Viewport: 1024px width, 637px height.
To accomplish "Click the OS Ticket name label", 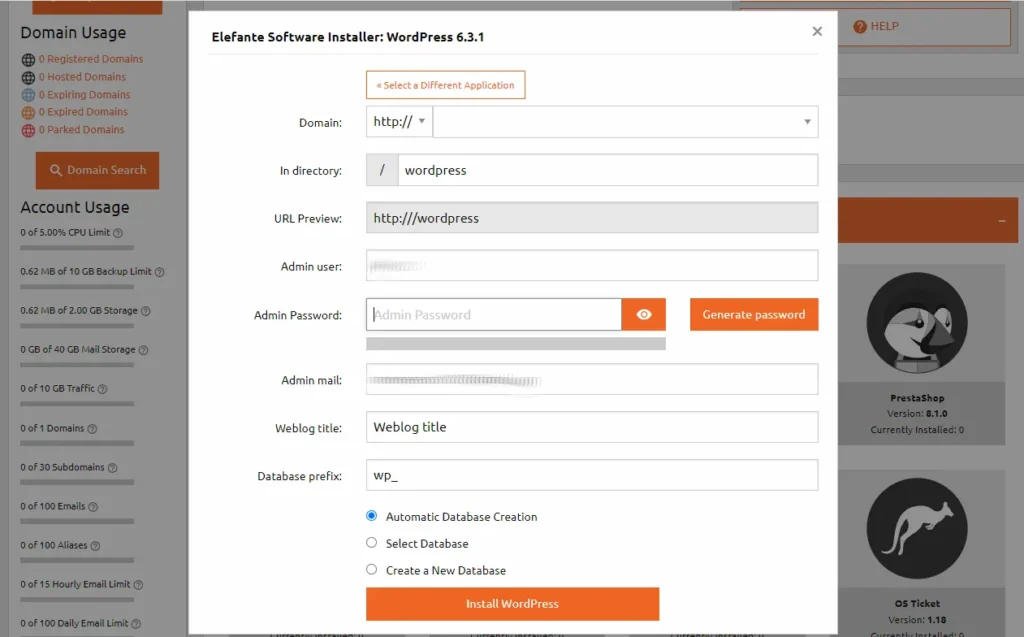I will coord(917,604).
